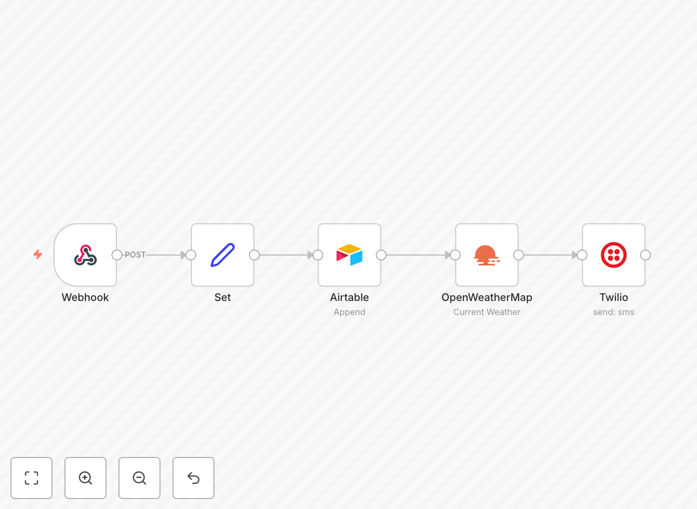Click the Twilio node output connector
This screenshot has width=697, height=509.
point(645,255)
